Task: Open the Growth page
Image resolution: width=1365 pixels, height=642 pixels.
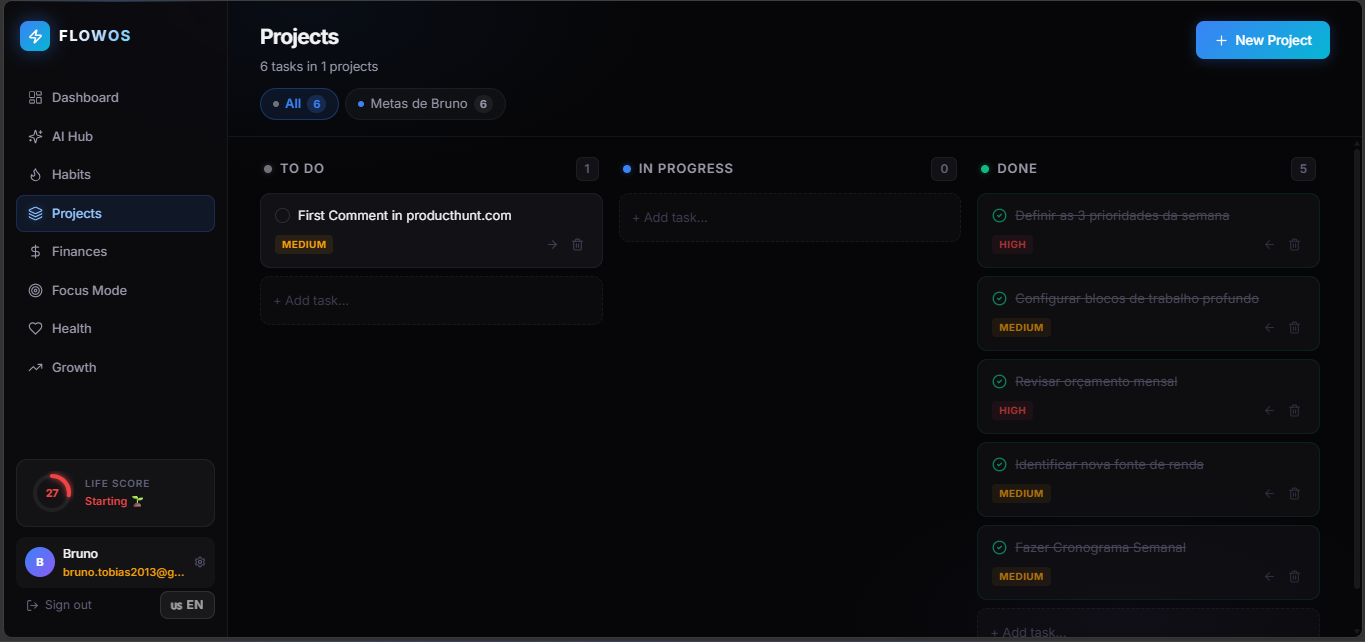Action: (x=115, y=367)
